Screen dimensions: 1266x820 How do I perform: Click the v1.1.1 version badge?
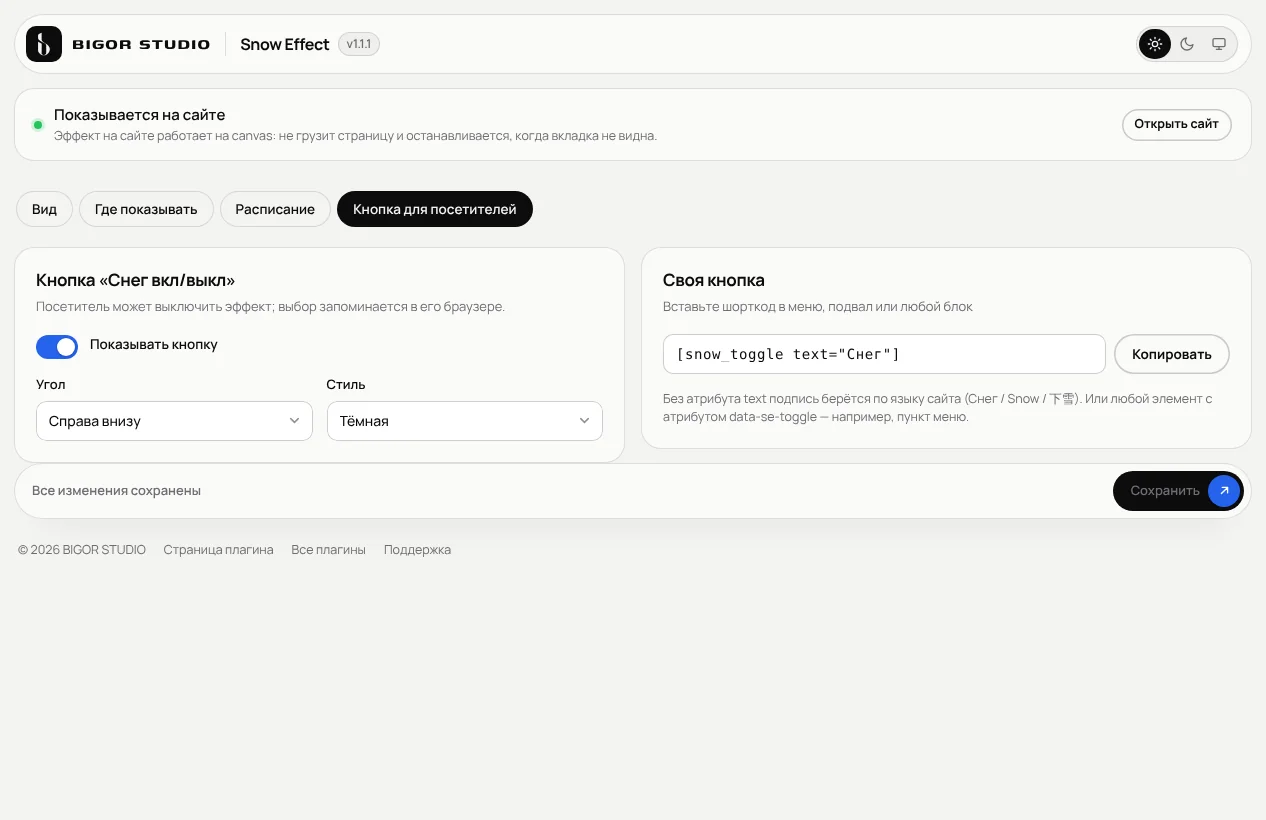click(359, 44)
